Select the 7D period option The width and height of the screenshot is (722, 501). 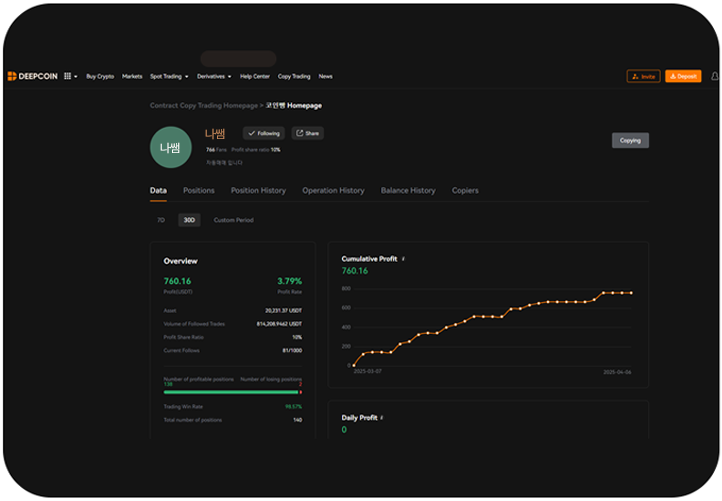coord(160,220)
